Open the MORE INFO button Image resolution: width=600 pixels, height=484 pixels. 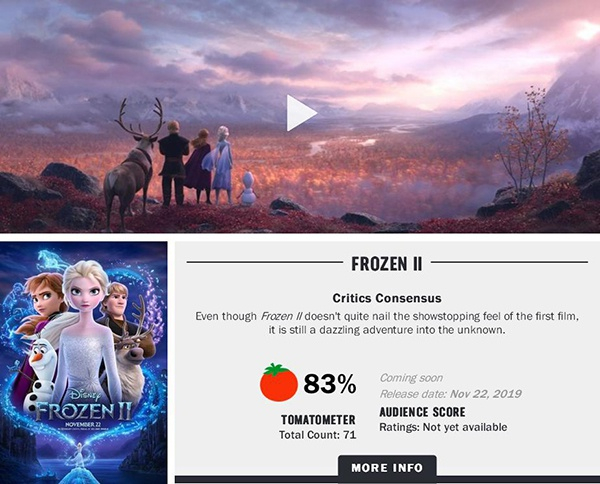point(387,468)
